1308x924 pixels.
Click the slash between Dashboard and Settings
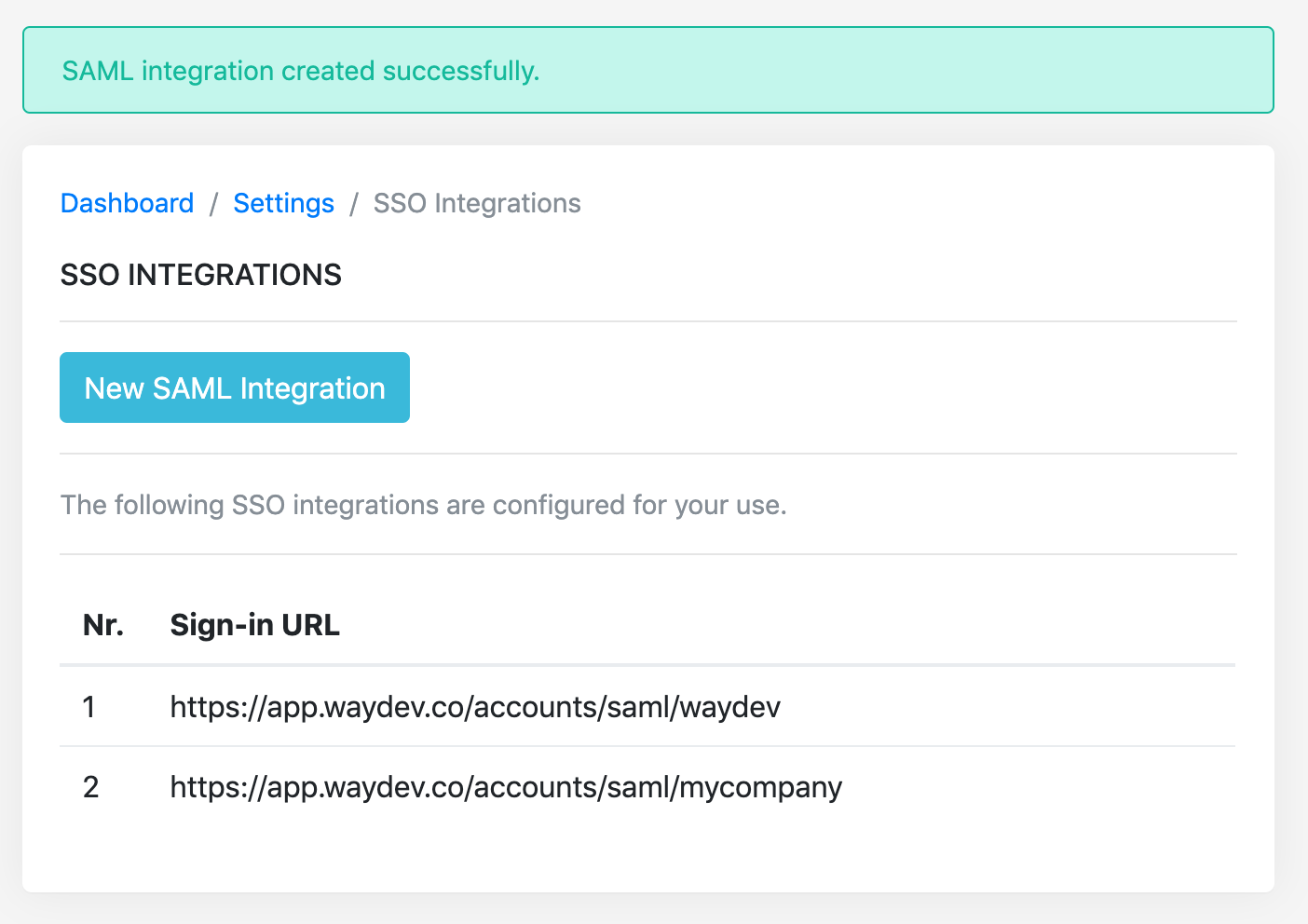[213, 203]
